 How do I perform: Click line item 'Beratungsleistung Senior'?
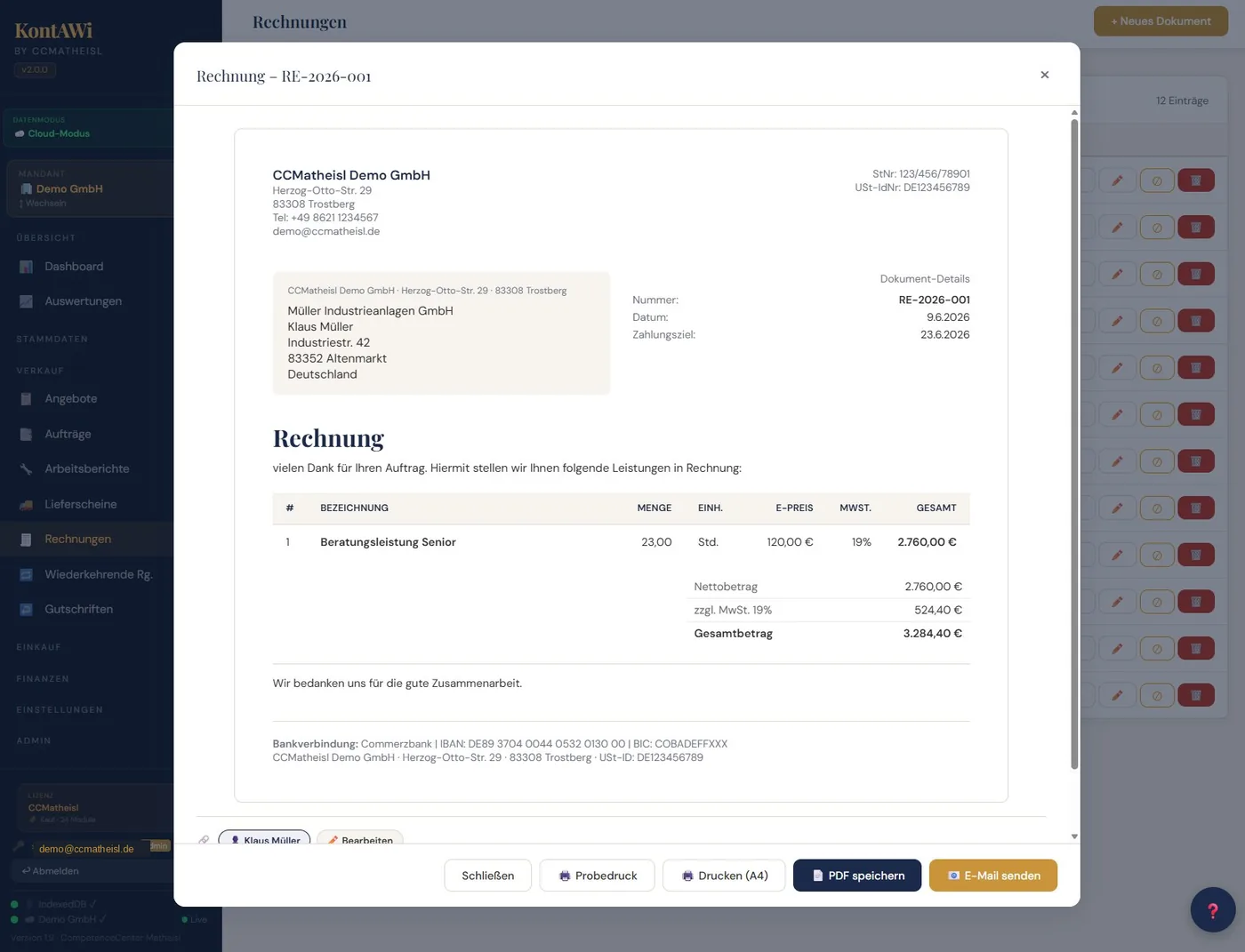(388, 542)
